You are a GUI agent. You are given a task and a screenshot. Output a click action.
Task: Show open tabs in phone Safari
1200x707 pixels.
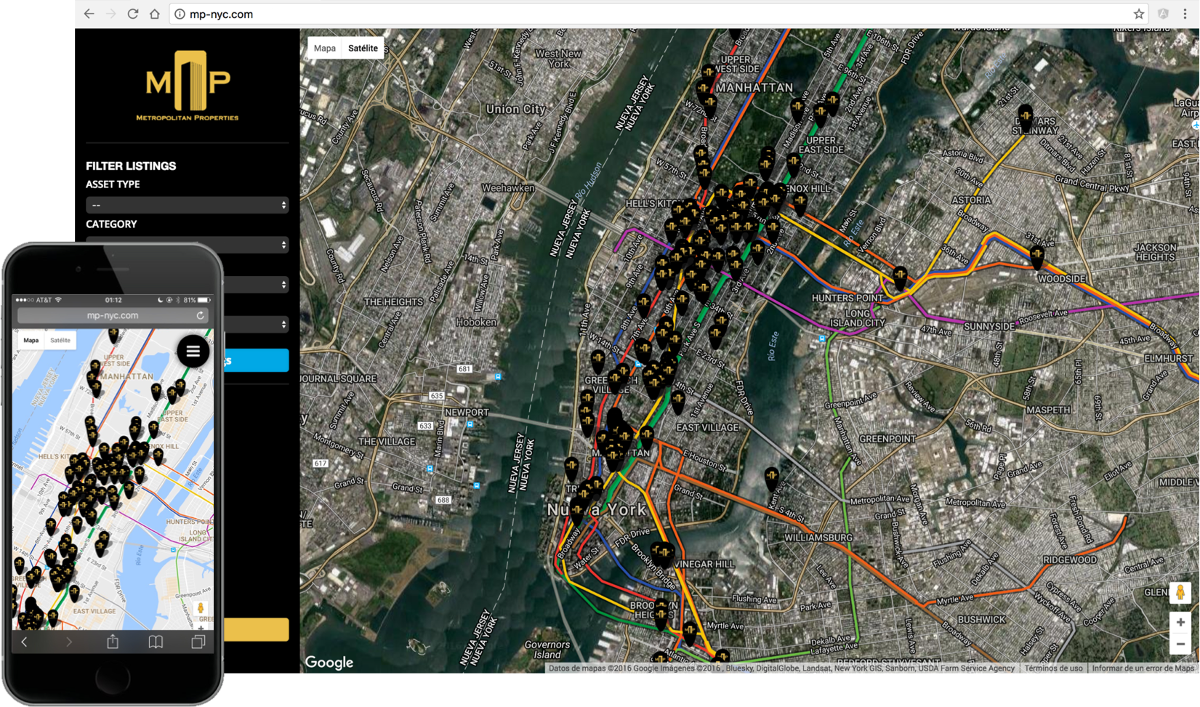(x=199, y=642)
